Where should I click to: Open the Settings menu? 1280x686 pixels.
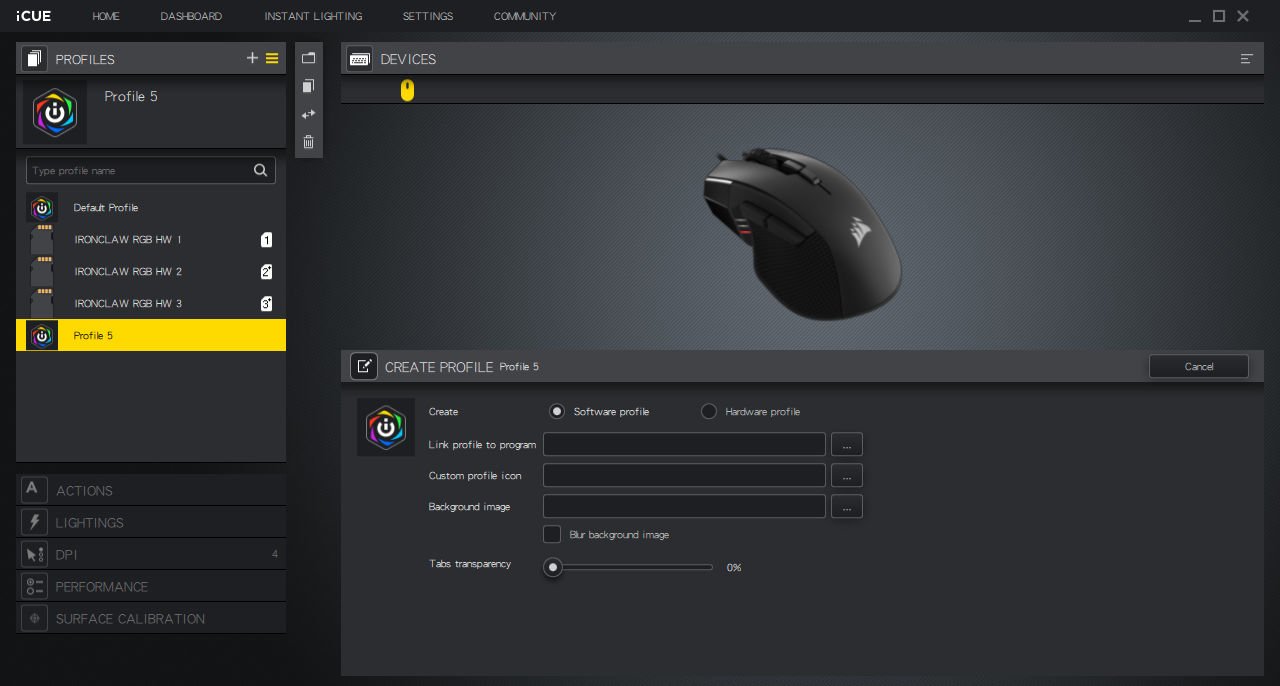pyautogui.click(x=428, y=16)
